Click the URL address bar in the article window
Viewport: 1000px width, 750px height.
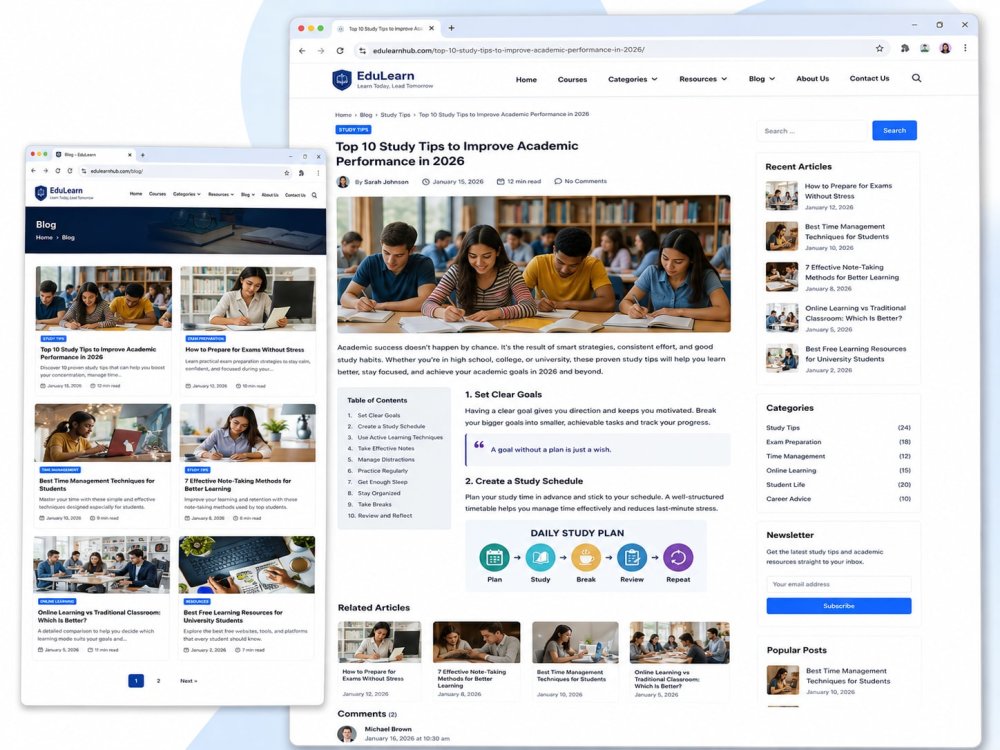pyautogui.click(x=622, y=49)
